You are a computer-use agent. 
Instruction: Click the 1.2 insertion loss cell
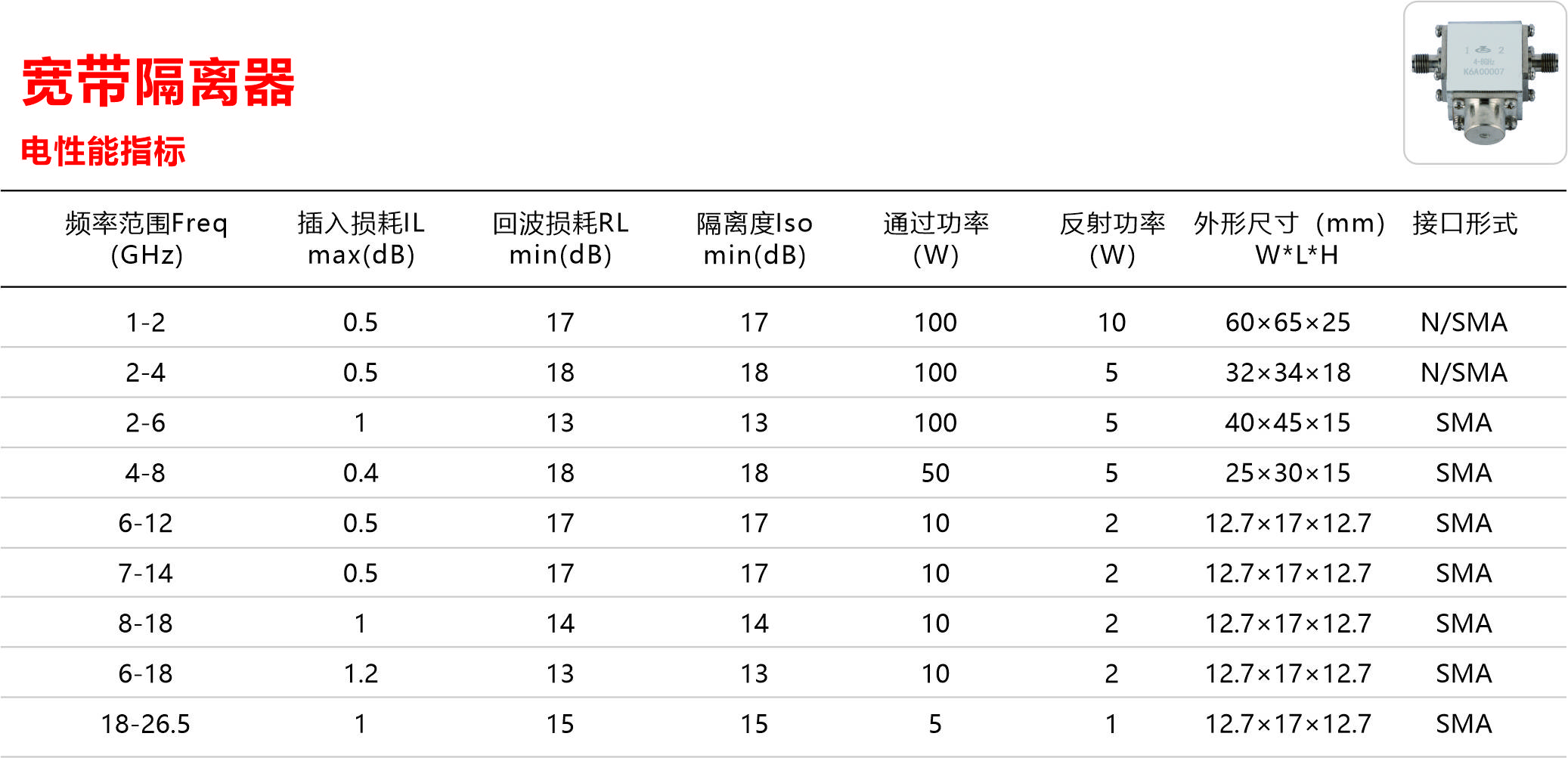[x=361, y=673]
